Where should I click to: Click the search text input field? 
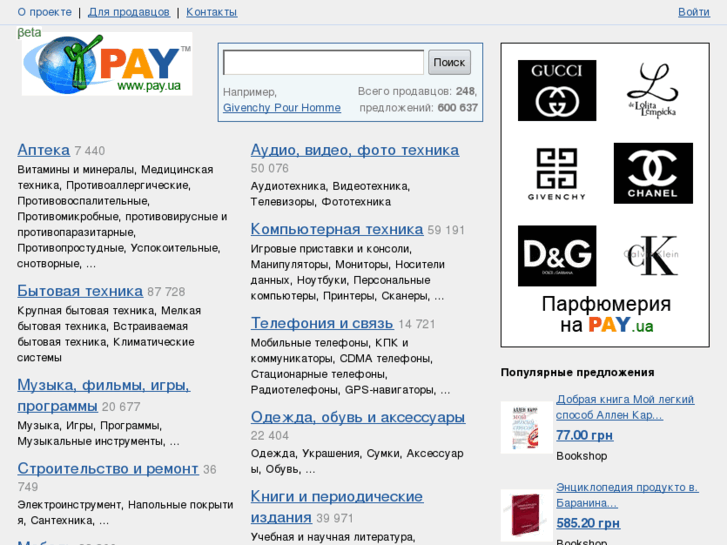[x=324, y=62]
